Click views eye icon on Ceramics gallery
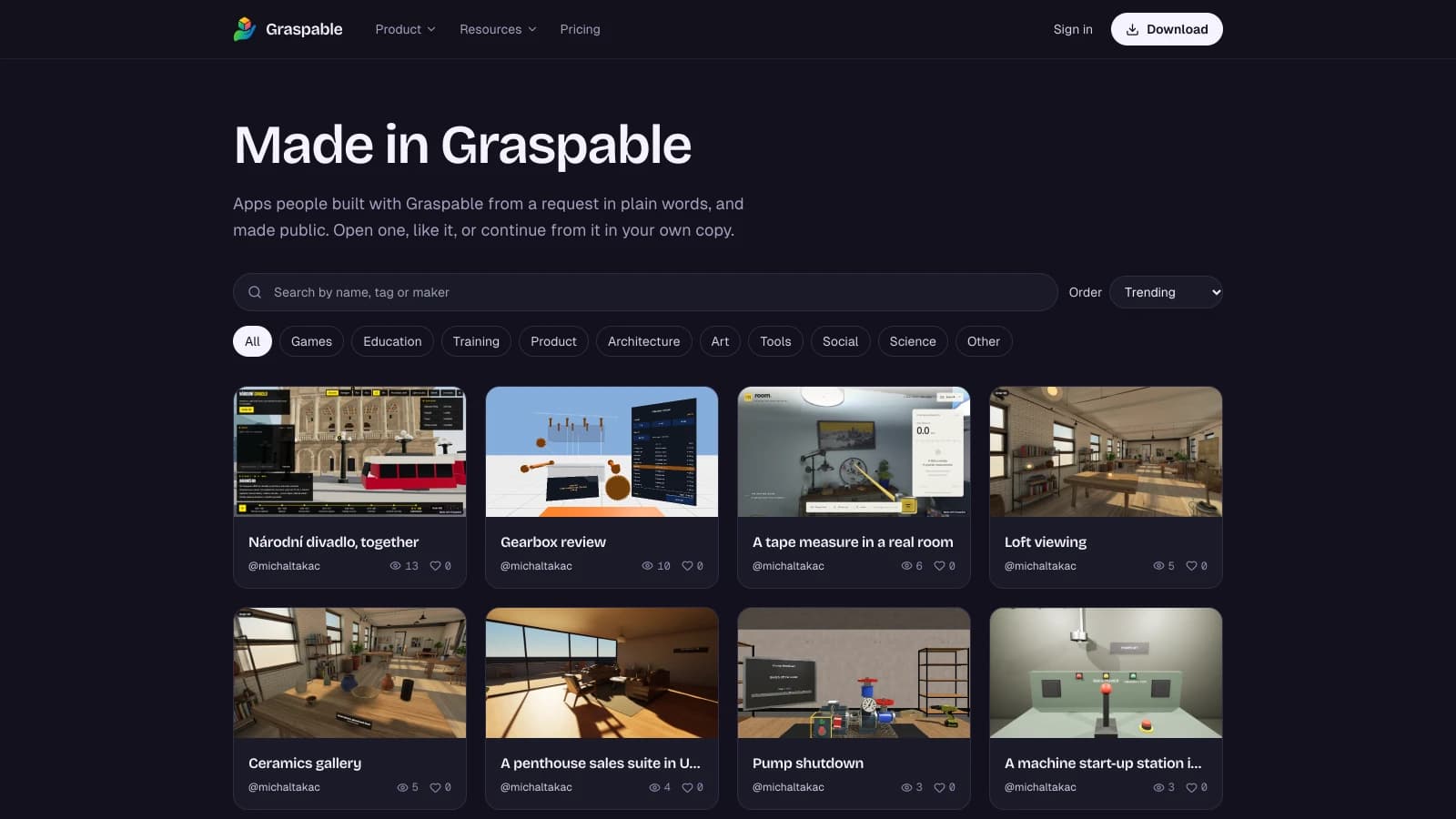The height and width of the screenshot is (819, 1456). tap(402, 787)
